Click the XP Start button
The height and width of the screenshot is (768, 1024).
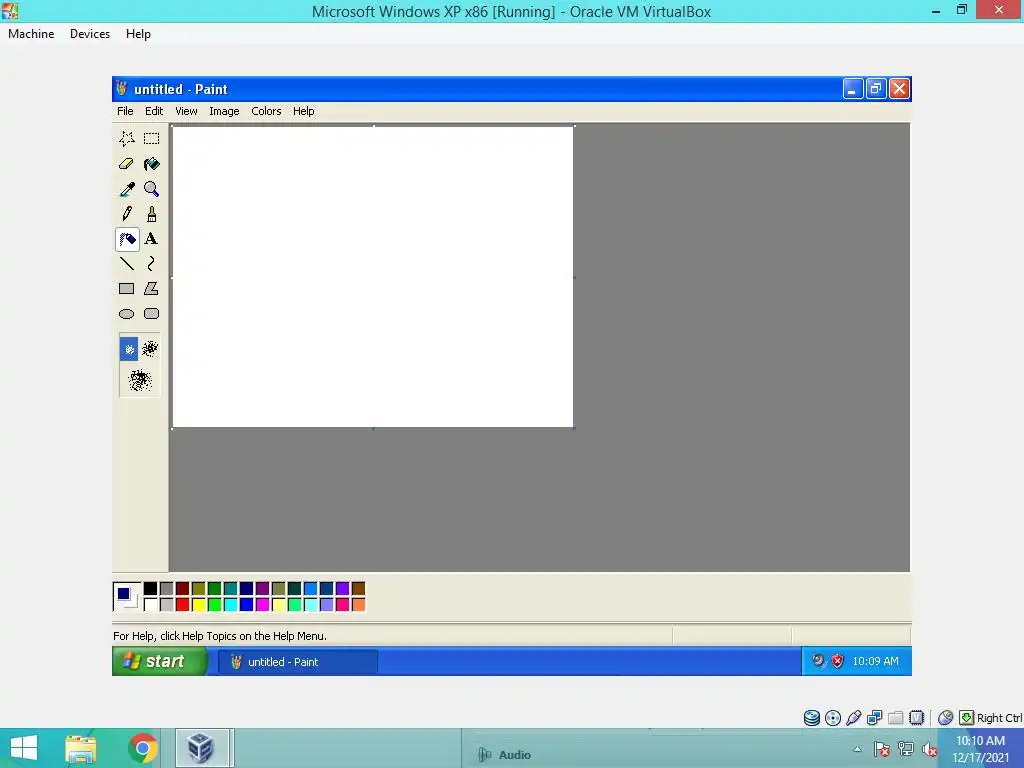coord(160,661)
